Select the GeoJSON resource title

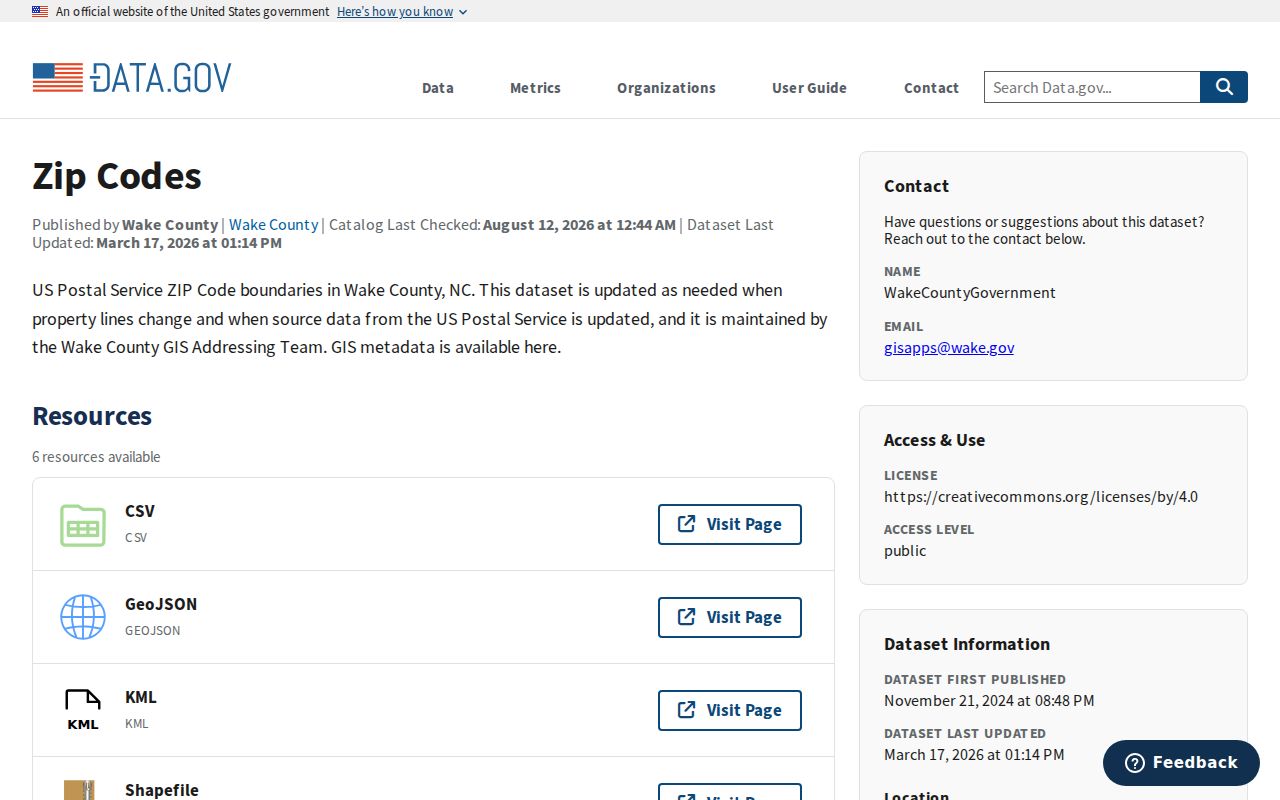coord(161,604)
